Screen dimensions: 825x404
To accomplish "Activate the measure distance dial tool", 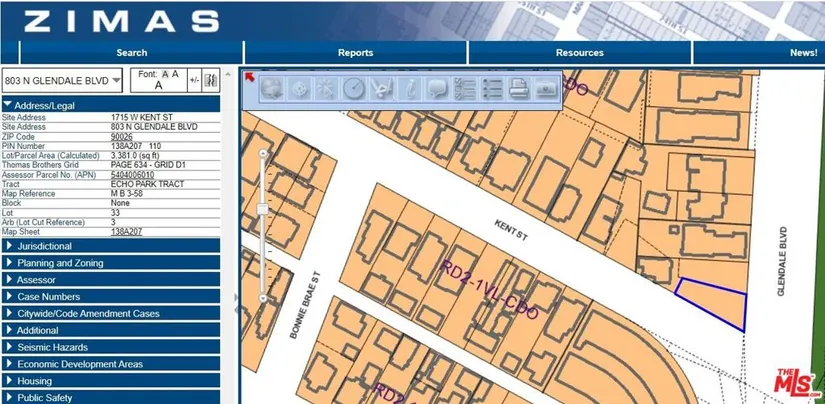I will click(354, 89).
